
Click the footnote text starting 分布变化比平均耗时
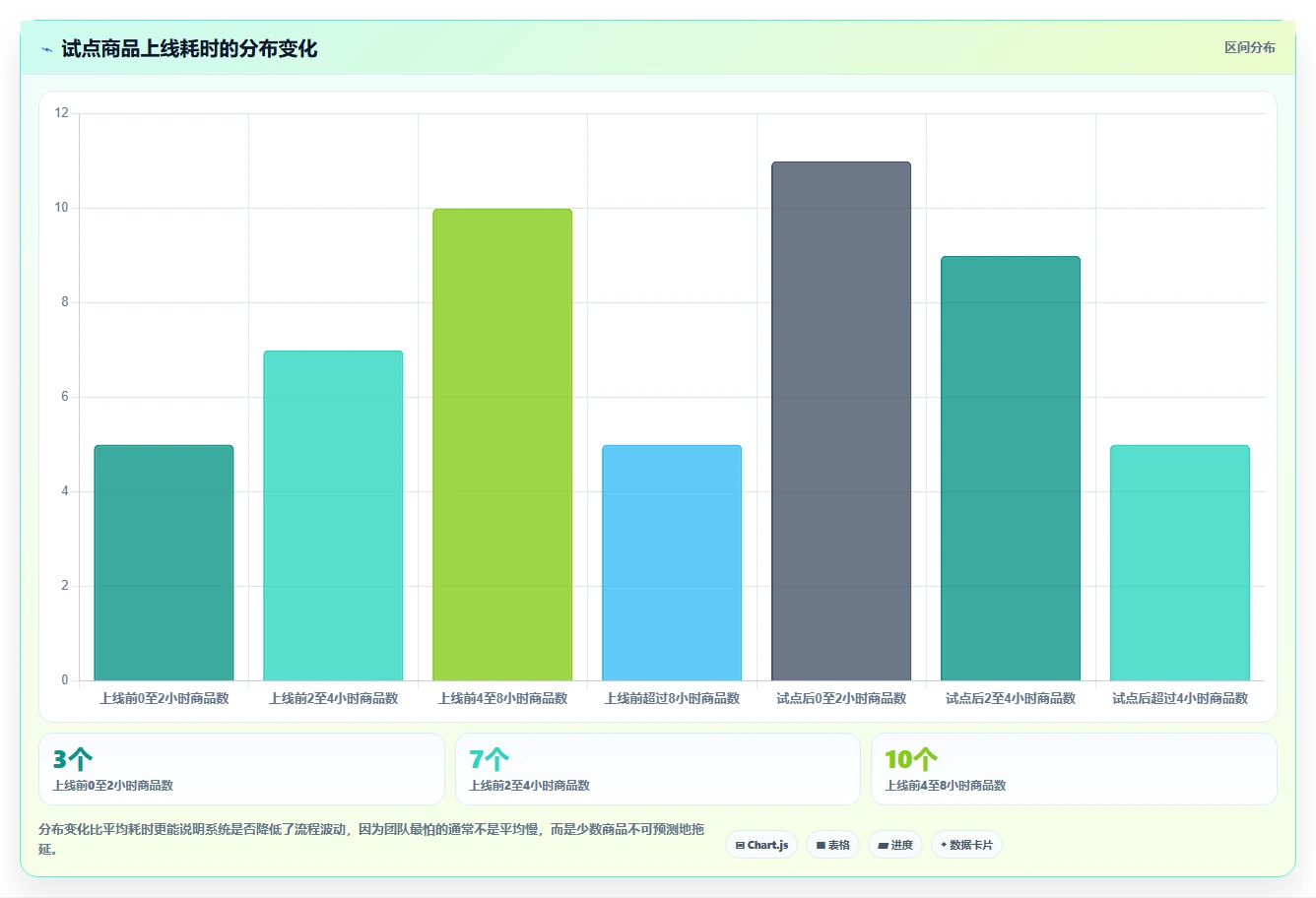point(371,839)
